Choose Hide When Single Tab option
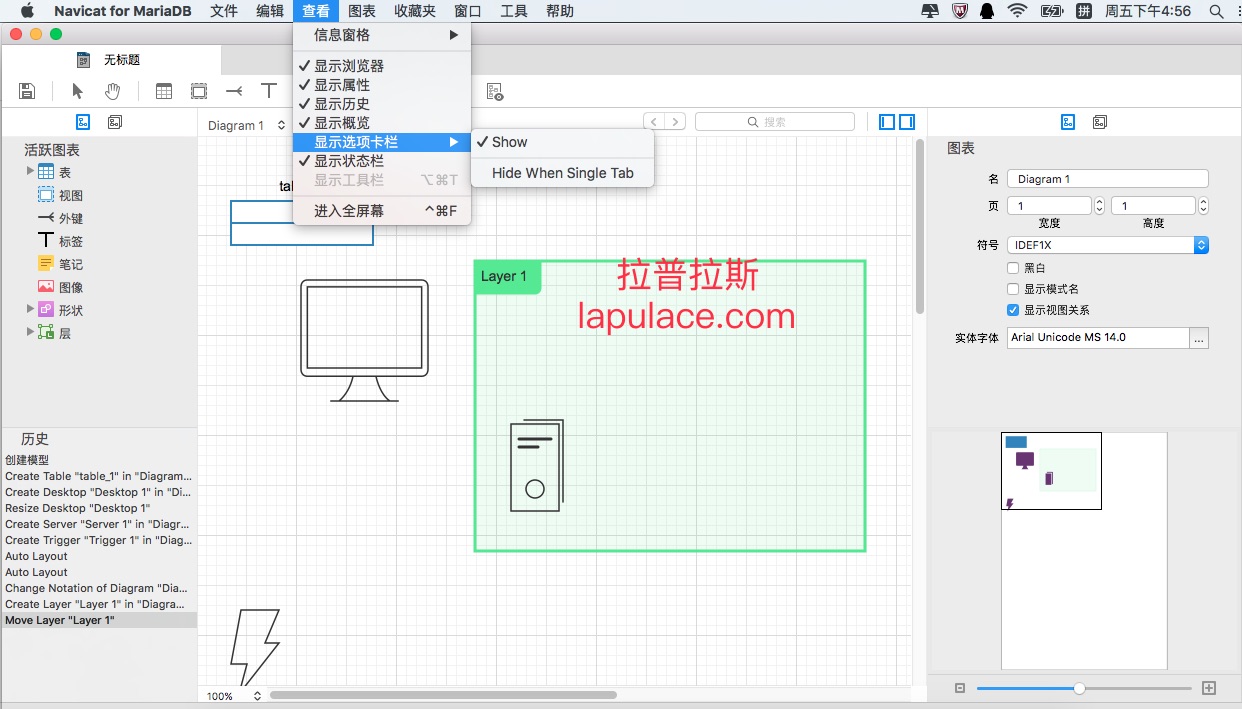This screenshot has width=1242, height=709. 562,173
